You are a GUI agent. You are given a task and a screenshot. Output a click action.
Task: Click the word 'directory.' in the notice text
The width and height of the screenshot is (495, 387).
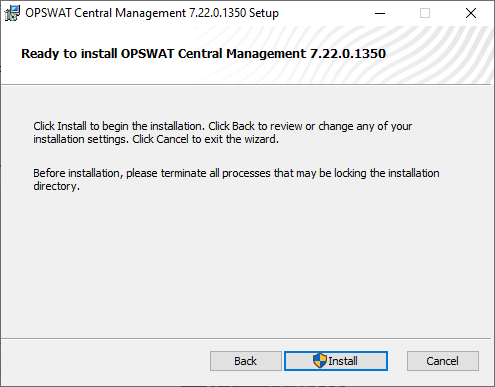[x=56, y=186]
